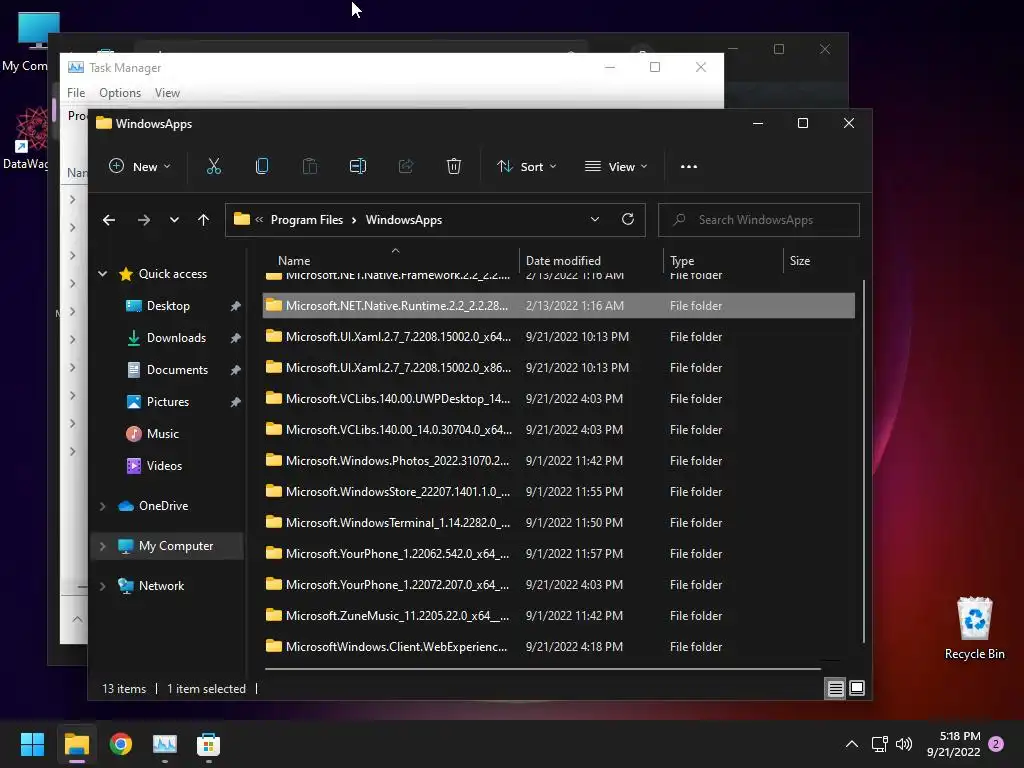Select Microsoft.YourPhone_1.22072.207.0 folder

[558, 584]
